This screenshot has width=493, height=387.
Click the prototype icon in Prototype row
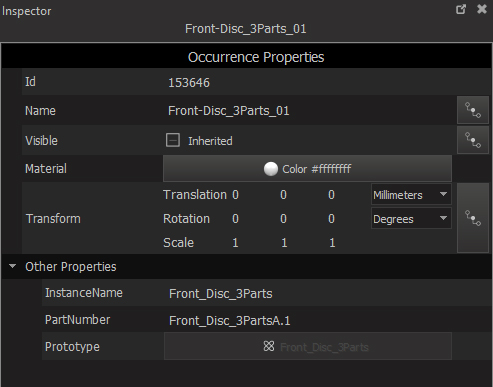coord(269,346)
